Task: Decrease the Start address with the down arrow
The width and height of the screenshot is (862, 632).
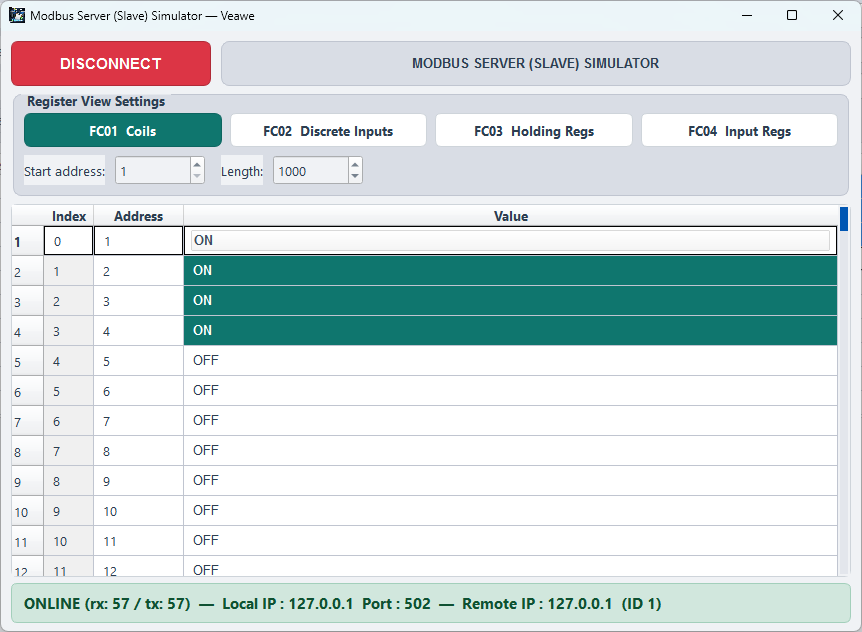Action: [197, 176]
